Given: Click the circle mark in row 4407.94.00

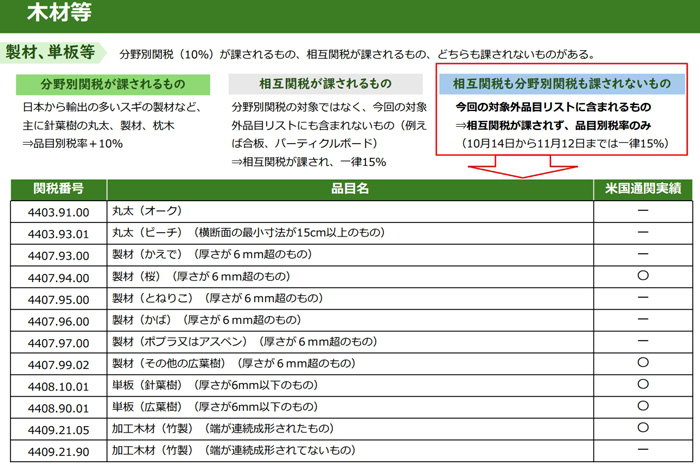Looking at the screenshot, I should pos(643,276).
